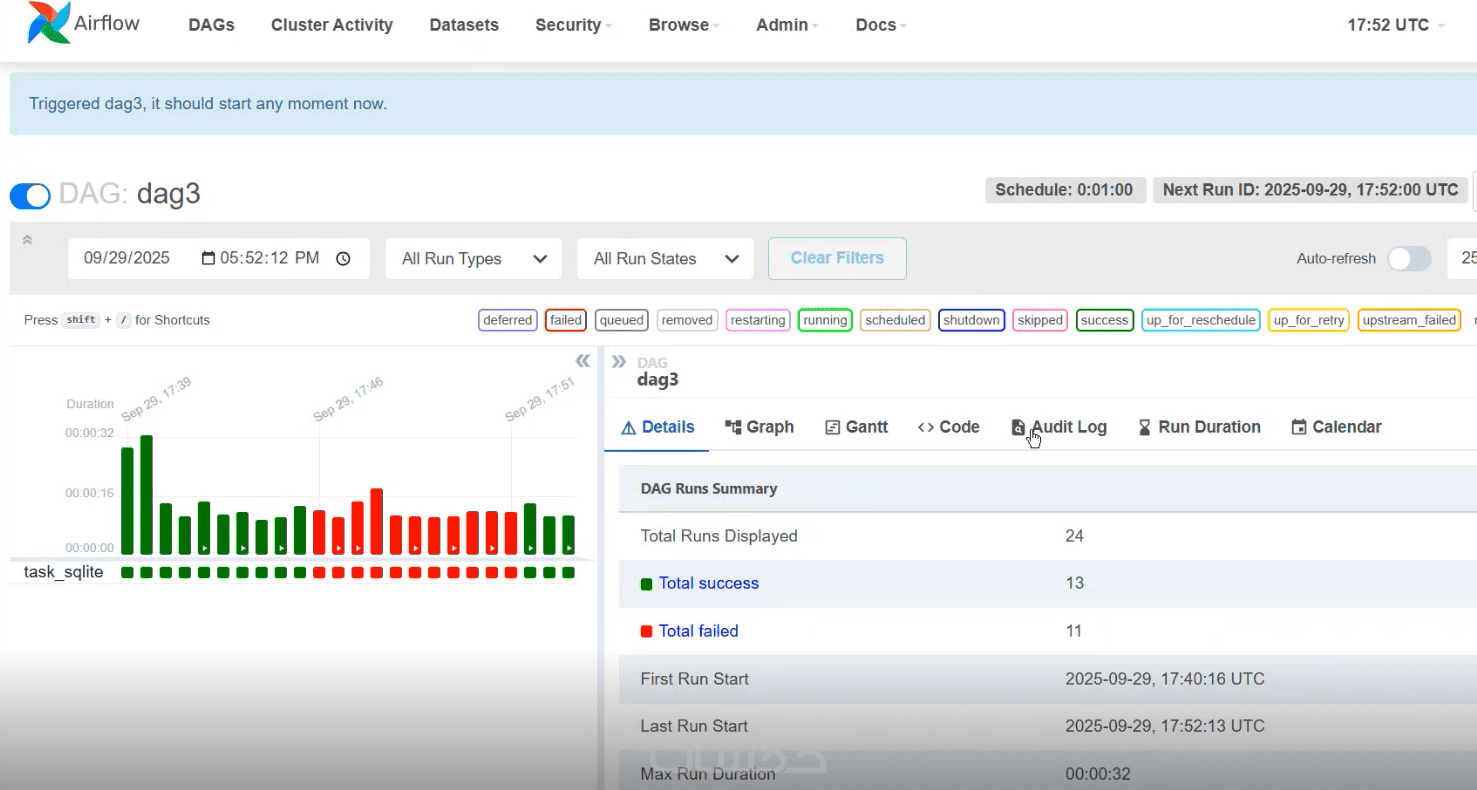Screen dimensions: 1477x790
Task: Open the All Run Types dropdown
Action: pos(474,259)
